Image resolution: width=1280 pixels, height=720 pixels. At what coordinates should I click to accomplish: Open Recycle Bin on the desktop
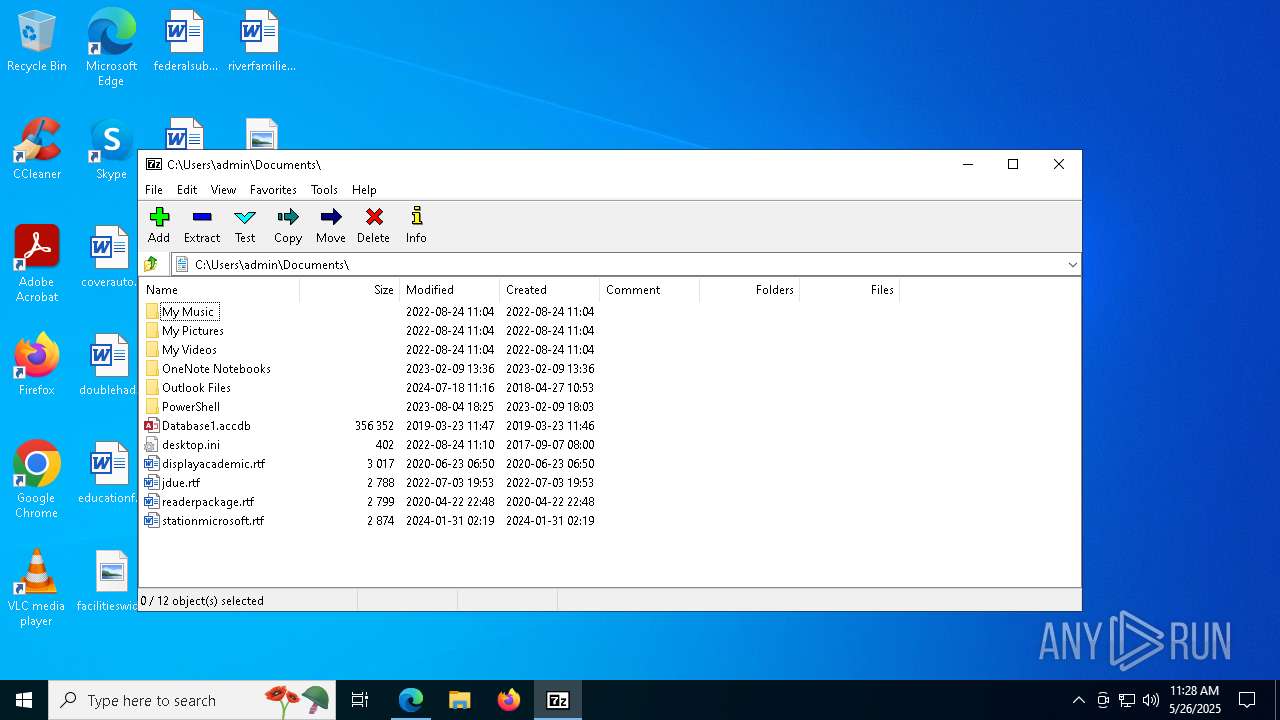(x=37, y=42)
